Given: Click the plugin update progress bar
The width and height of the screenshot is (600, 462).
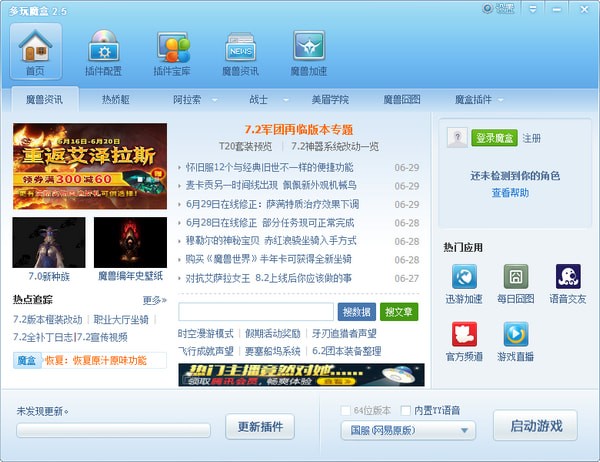Looking at the screenshot, I should click(x=113, y=430).
